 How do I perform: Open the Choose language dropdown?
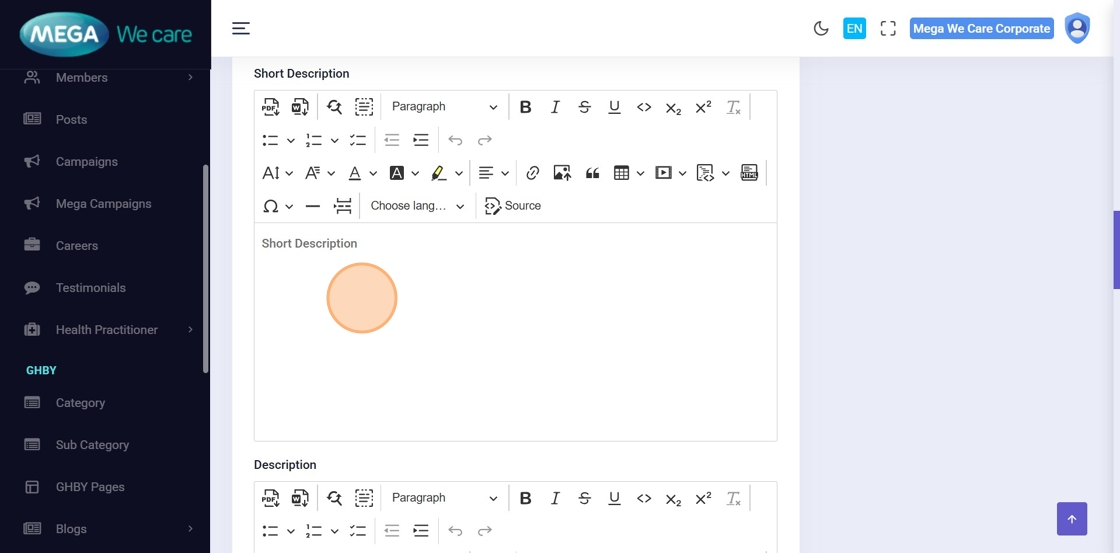(x=417, y=206)
